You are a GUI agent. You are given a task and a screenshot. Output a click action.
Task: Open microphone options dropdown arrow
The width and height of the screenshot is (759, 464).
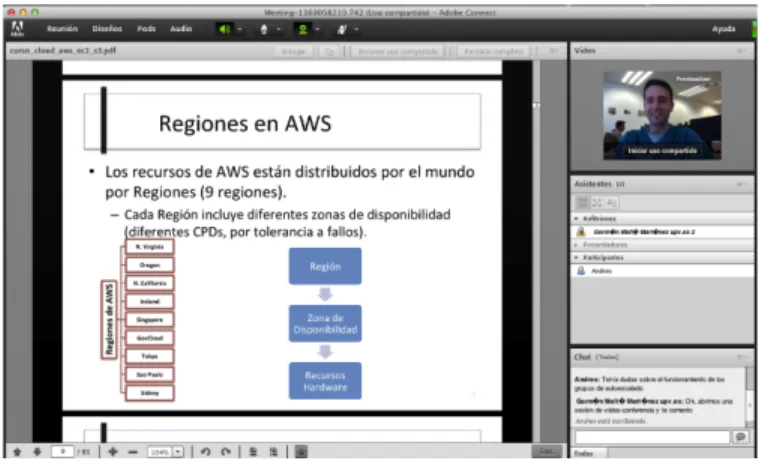tap(278, 30)
